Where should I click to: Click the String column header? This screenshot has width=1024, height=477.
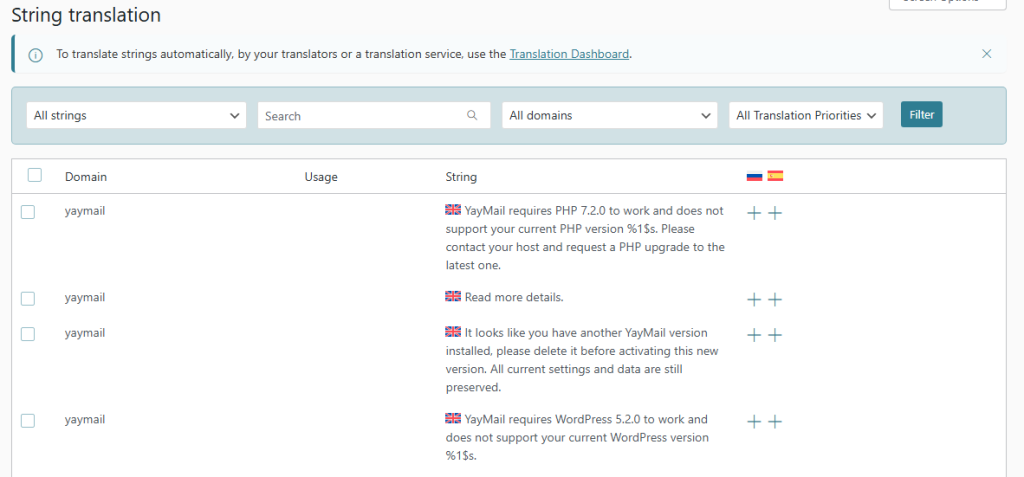click(x=461, y=176)
